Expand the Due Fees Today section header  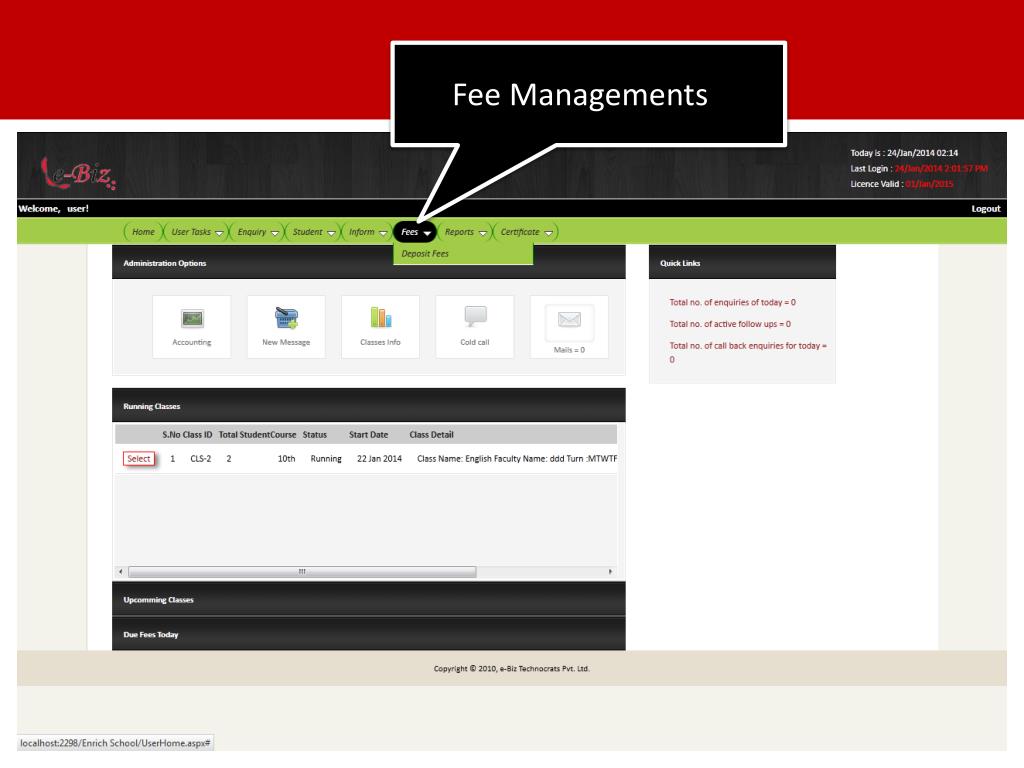(x=368, y=634)
